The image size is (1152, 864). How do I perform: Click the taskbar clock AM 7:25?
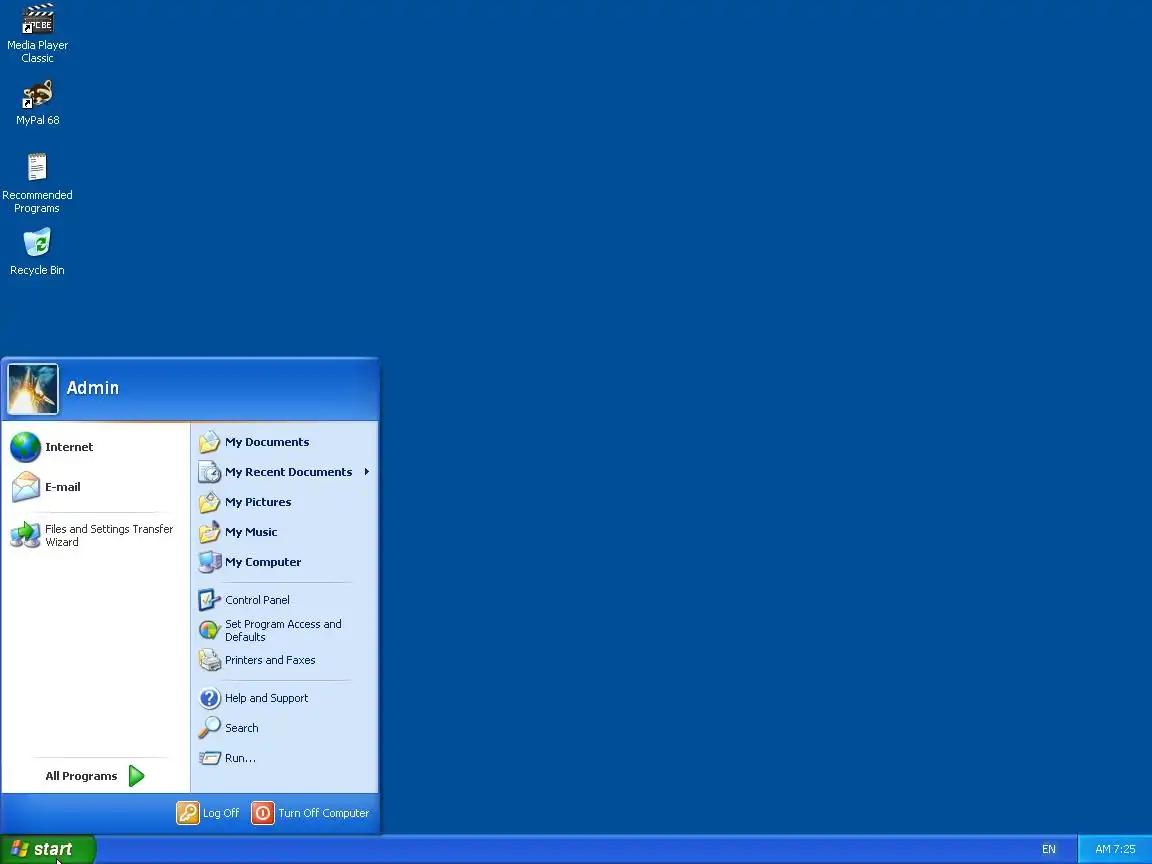pos(1115,849)
